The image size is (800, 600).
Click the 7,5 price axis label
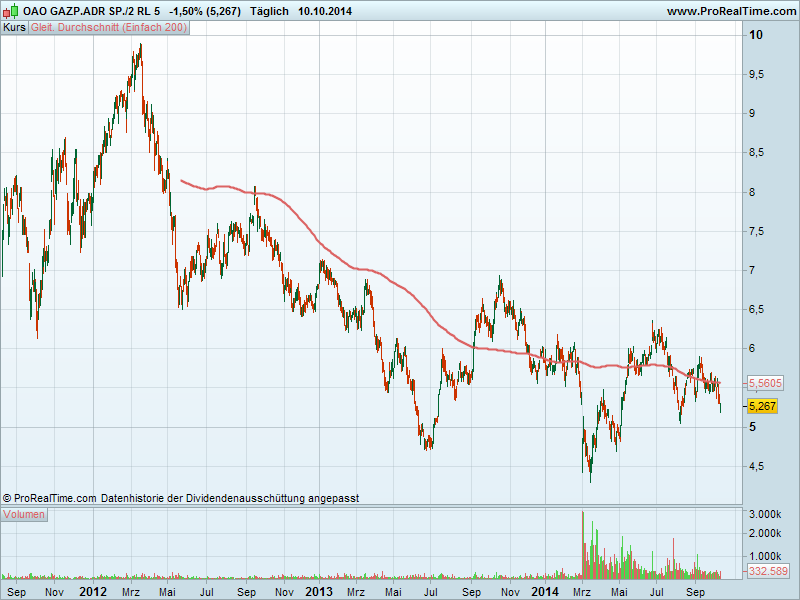pos(756,232)
